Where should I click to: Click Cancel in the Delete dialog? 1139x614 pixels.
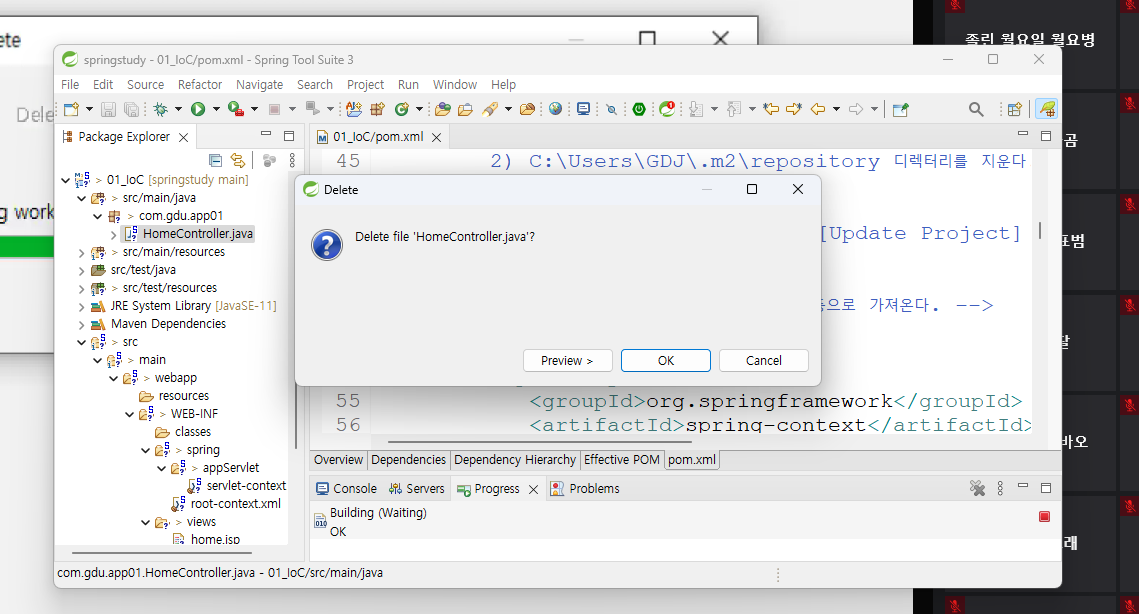763,360
